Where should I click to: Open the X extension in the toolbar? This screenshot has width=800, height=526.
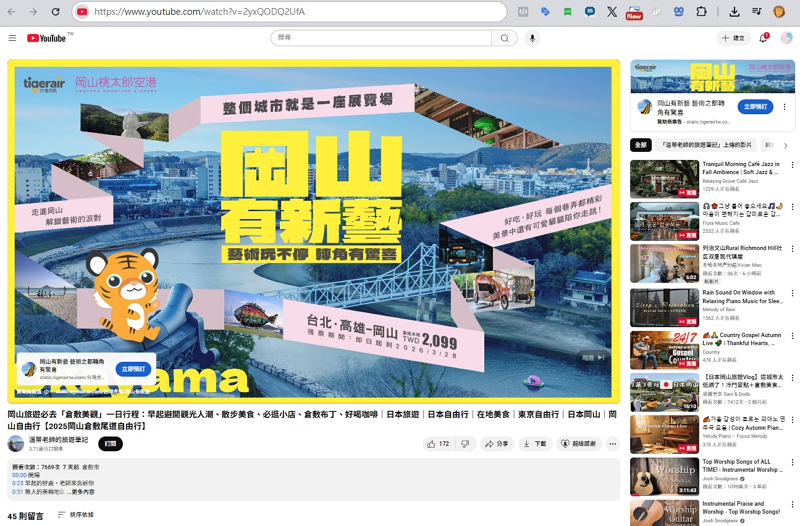coord(612,12)
